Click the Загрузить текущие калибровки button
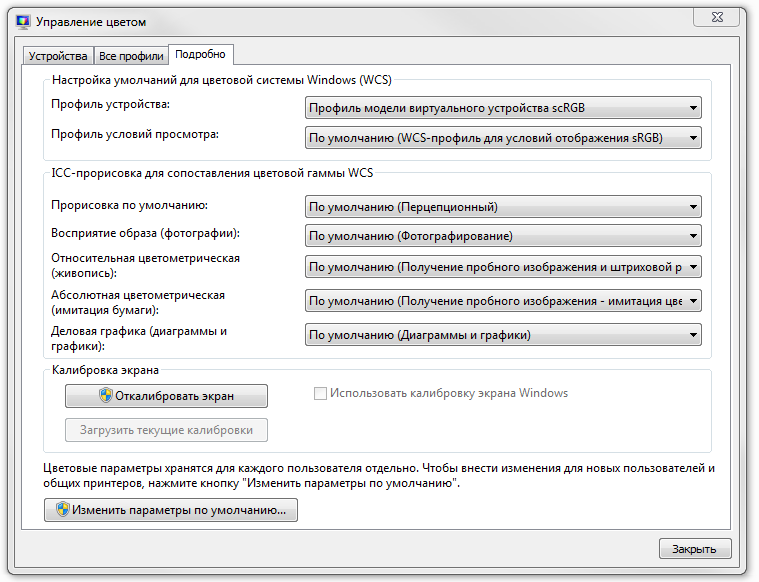759x582 pixels. point(166,431)
